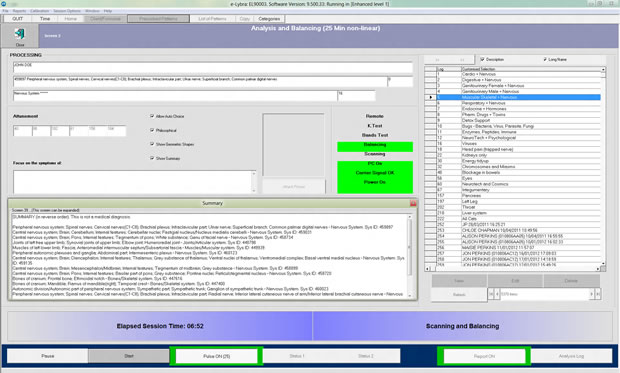Viewport: 620px width, 373px height.
Task: Click the list horizontal scrollbar left arrow
Action: (x=427, y=269)
